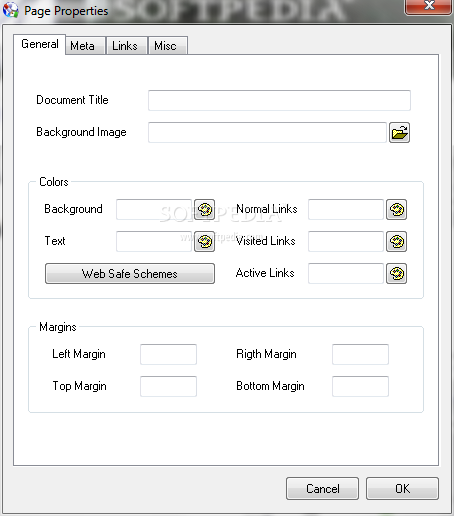Open color picker for Text color

pos(204,241)
